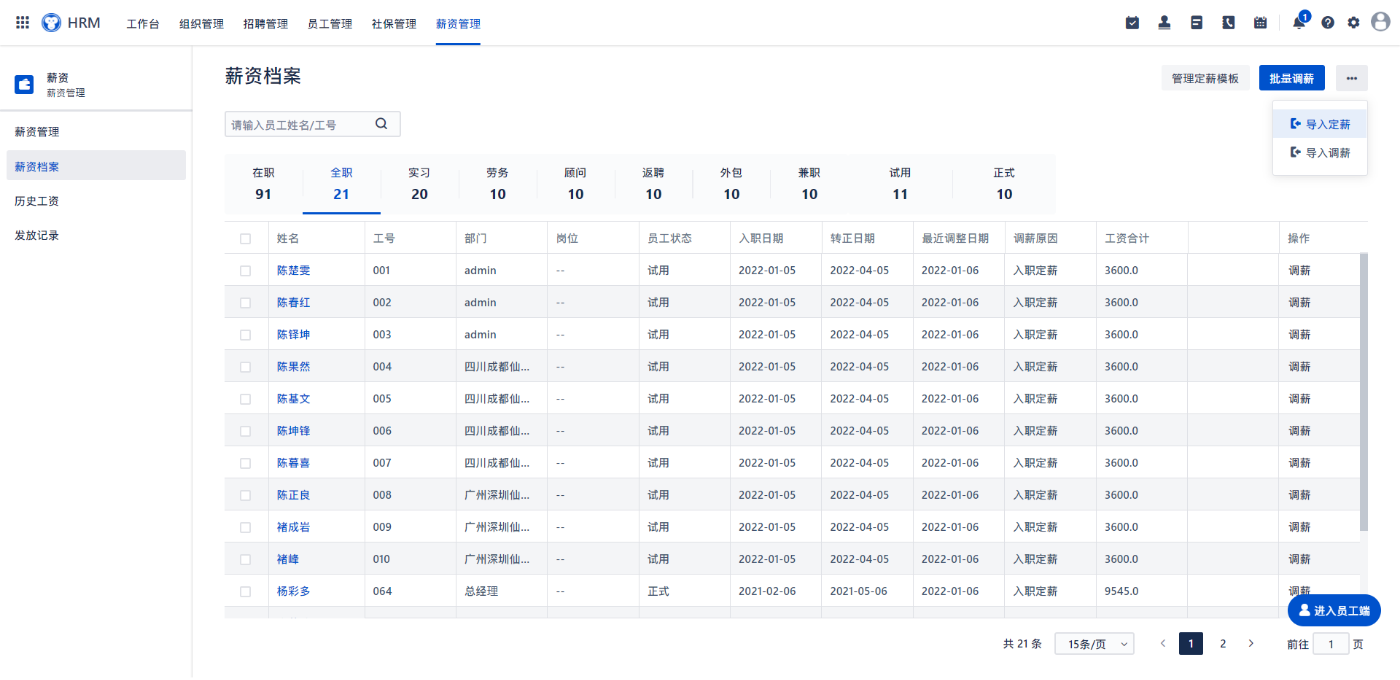Focus the employee name/ID search field

click(312, 124)
